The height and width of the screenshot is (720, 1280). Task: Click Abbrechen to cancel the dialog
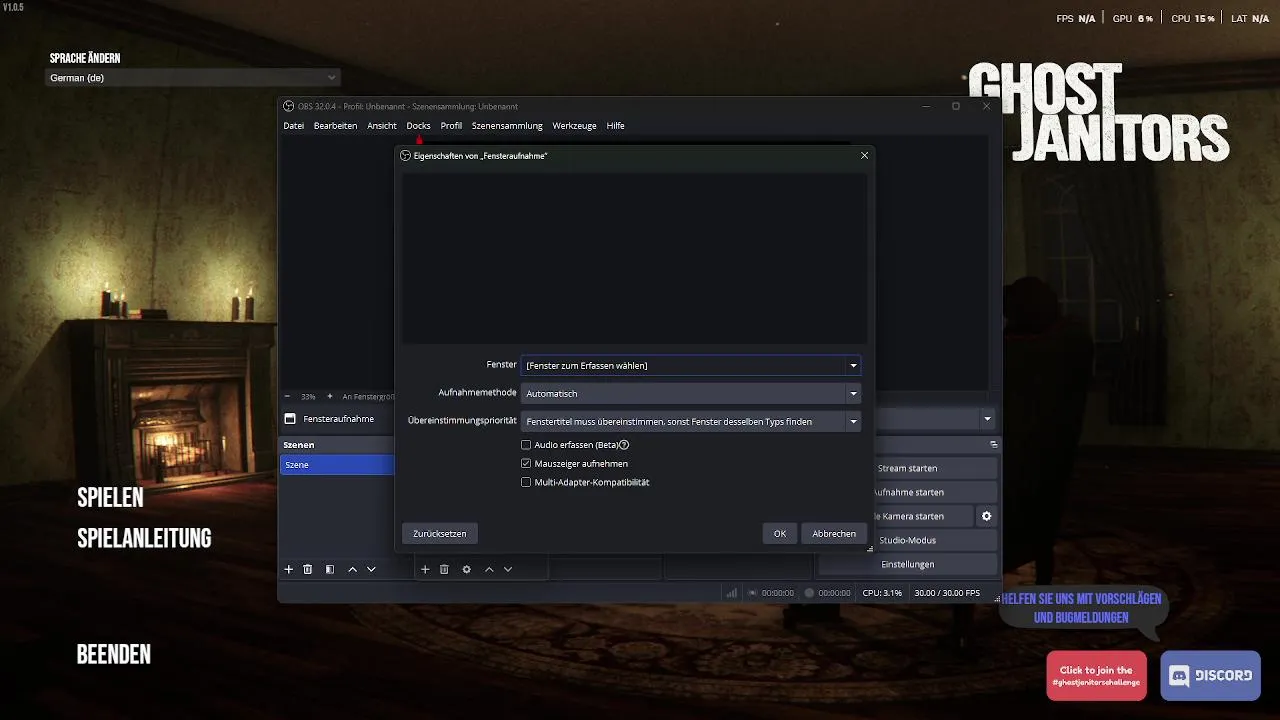pos(834,534)
